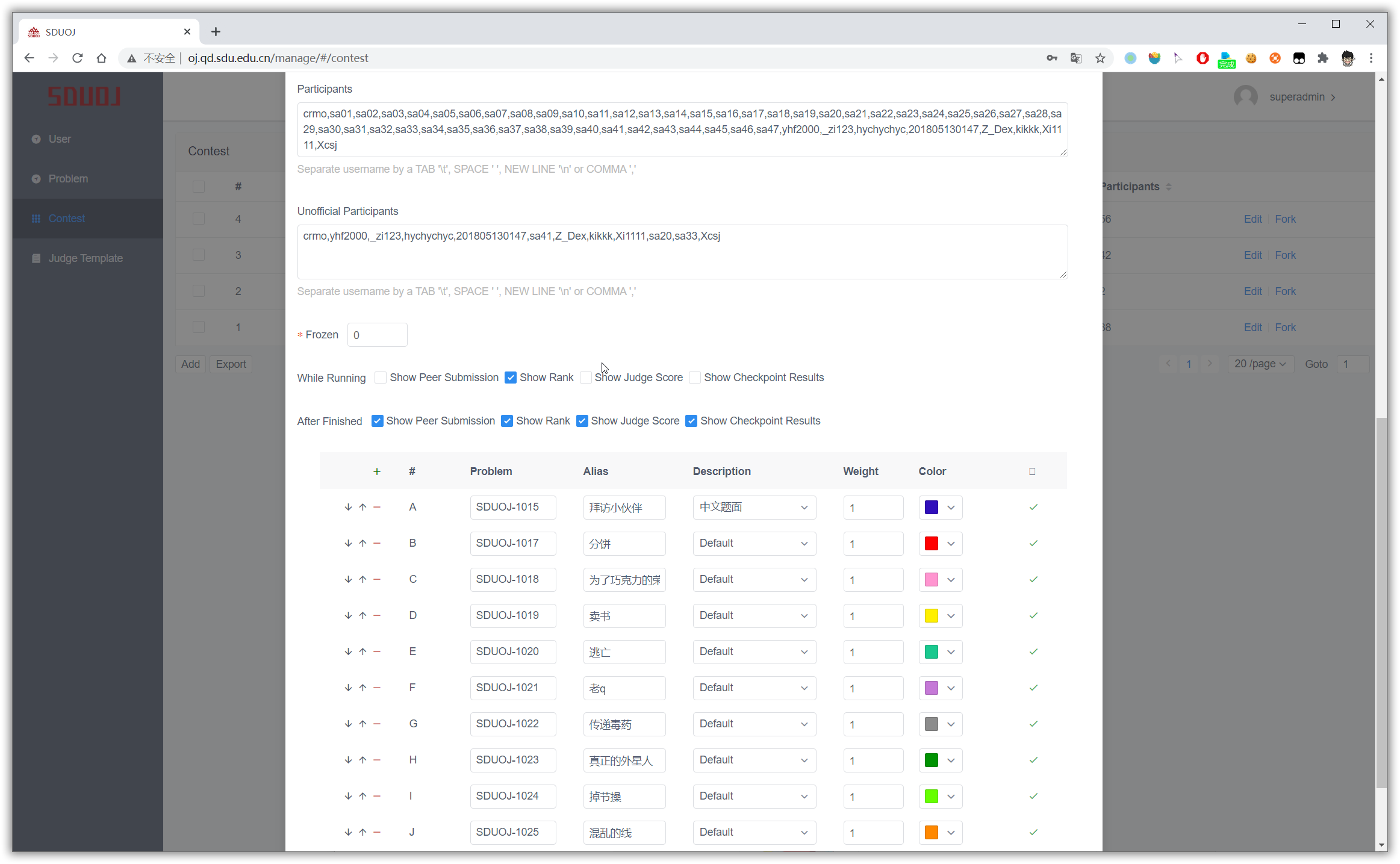Click the Export button
This screenshot has width=1400, height=864.
pos(231,364)
